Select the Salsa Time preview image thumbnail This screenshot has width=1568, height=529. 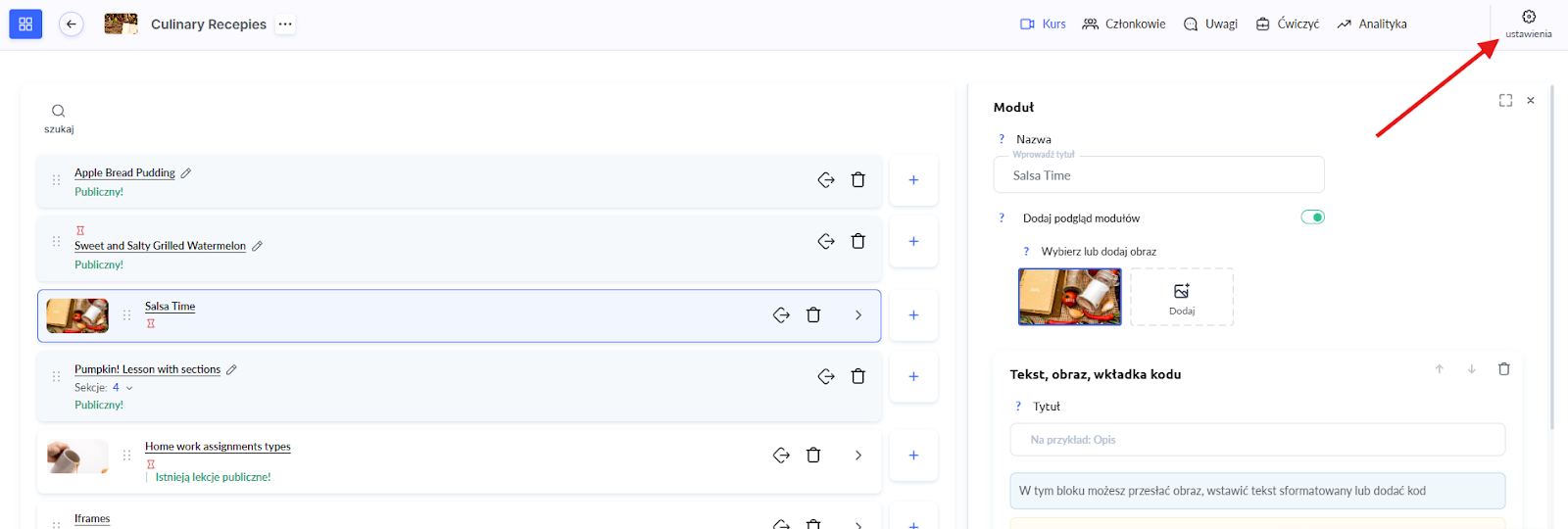[x=1069, y=297]
